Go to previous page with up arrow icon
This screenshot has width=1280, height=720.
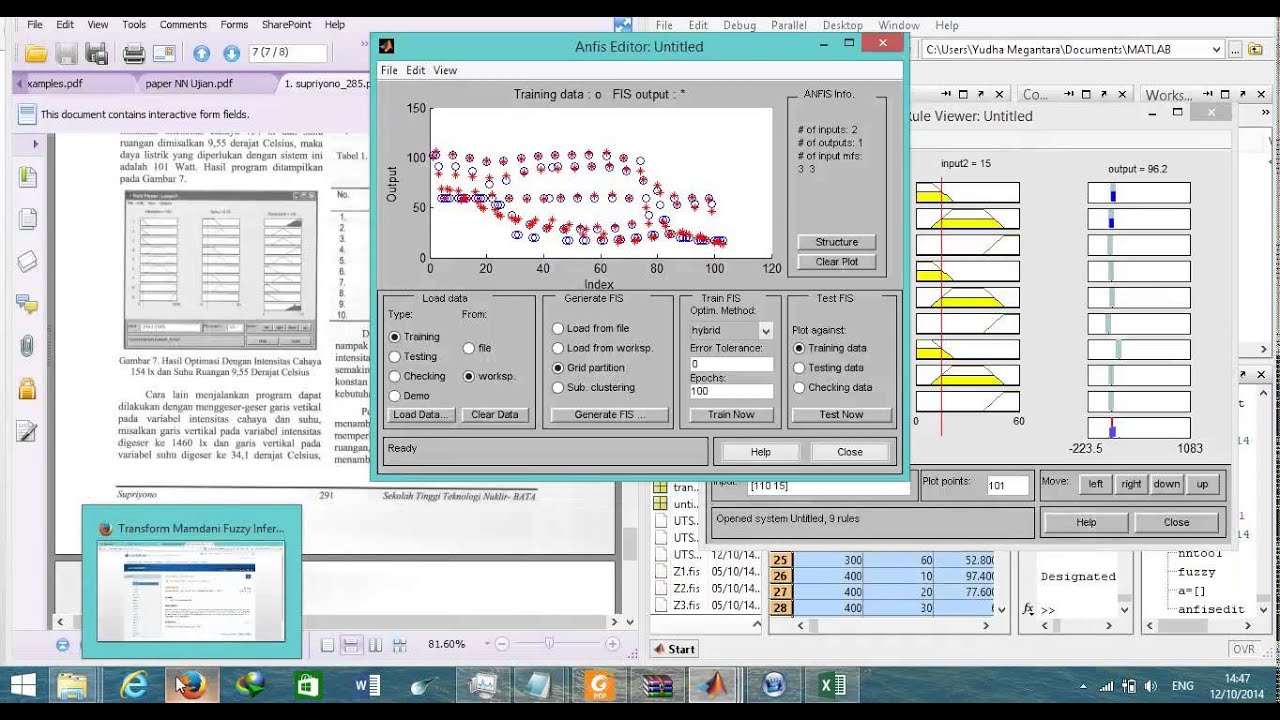point(202,53)
